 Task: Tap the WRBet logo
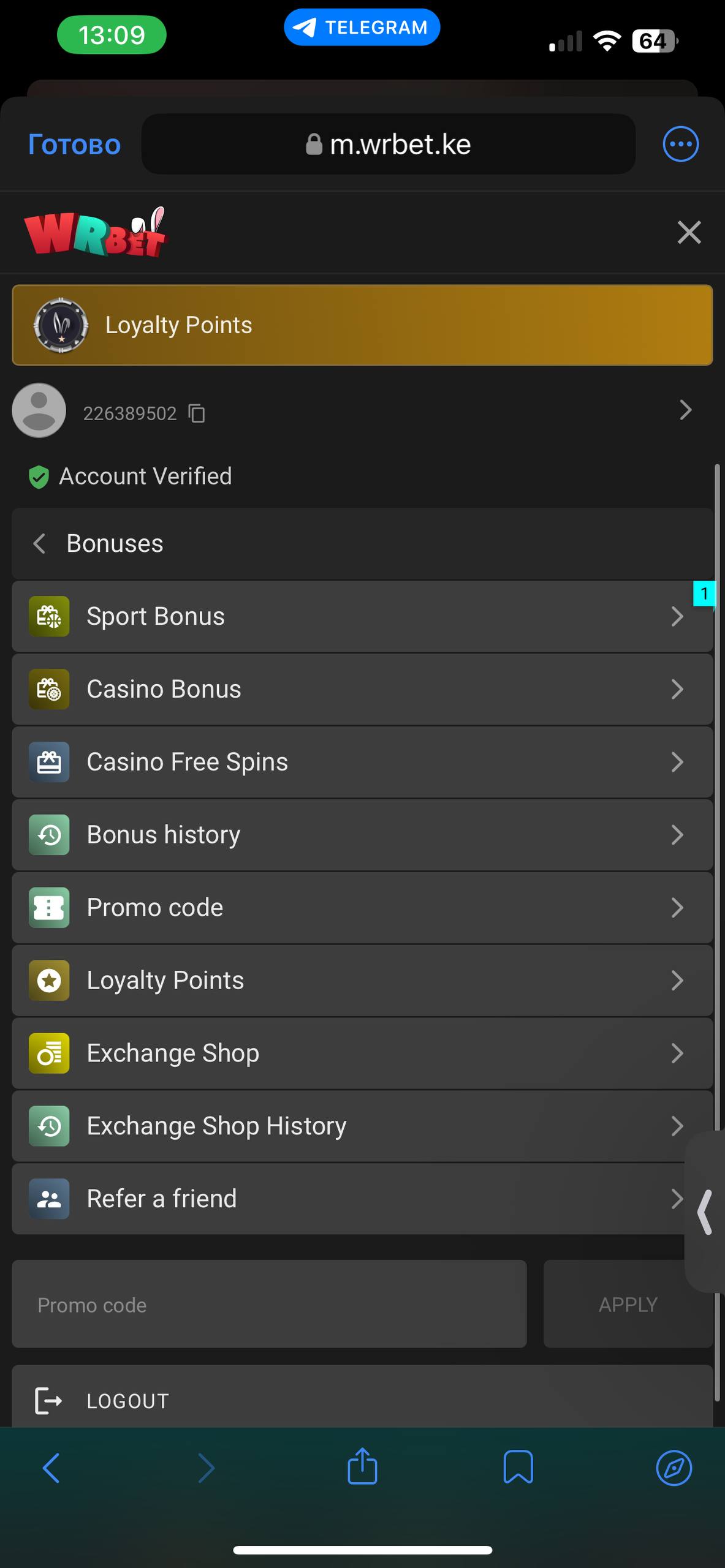pos(95,233)
